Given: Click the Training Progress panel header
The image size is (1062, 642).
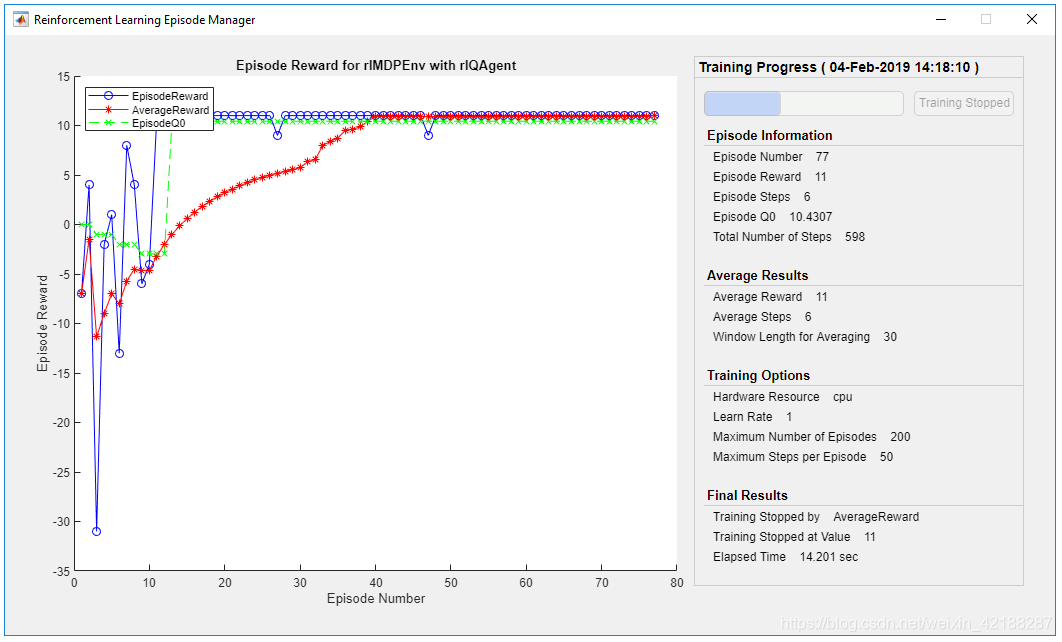Looking at the screenshot, I should 858,67.
